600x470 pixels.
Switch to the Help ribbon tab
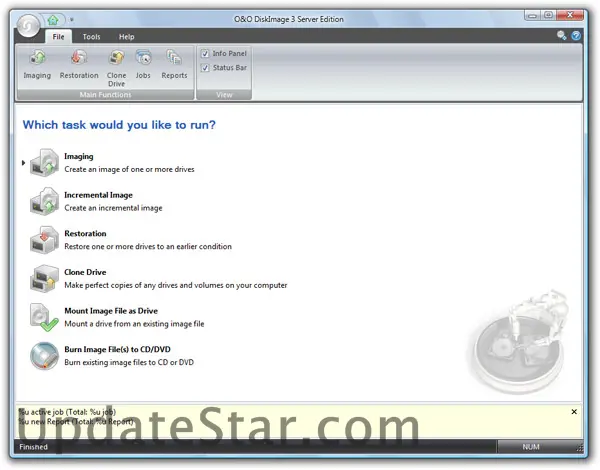(126, 37)
